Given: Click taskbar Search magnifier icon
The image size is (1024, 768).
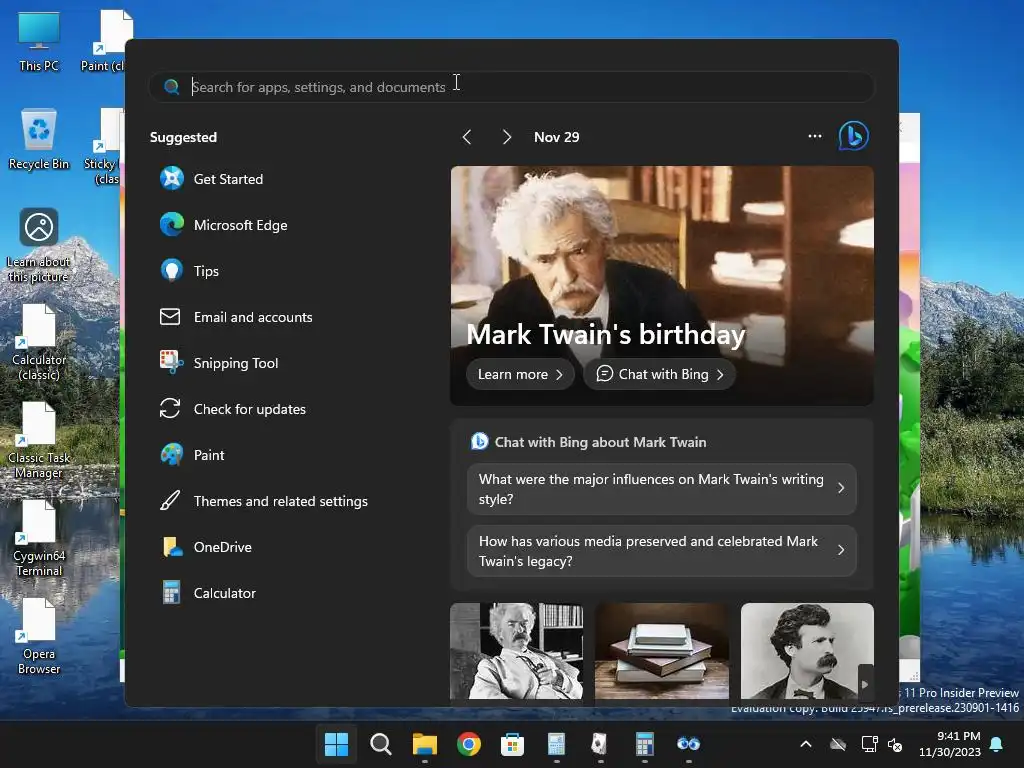Looking at the screenshot, I should click(381, 744).
